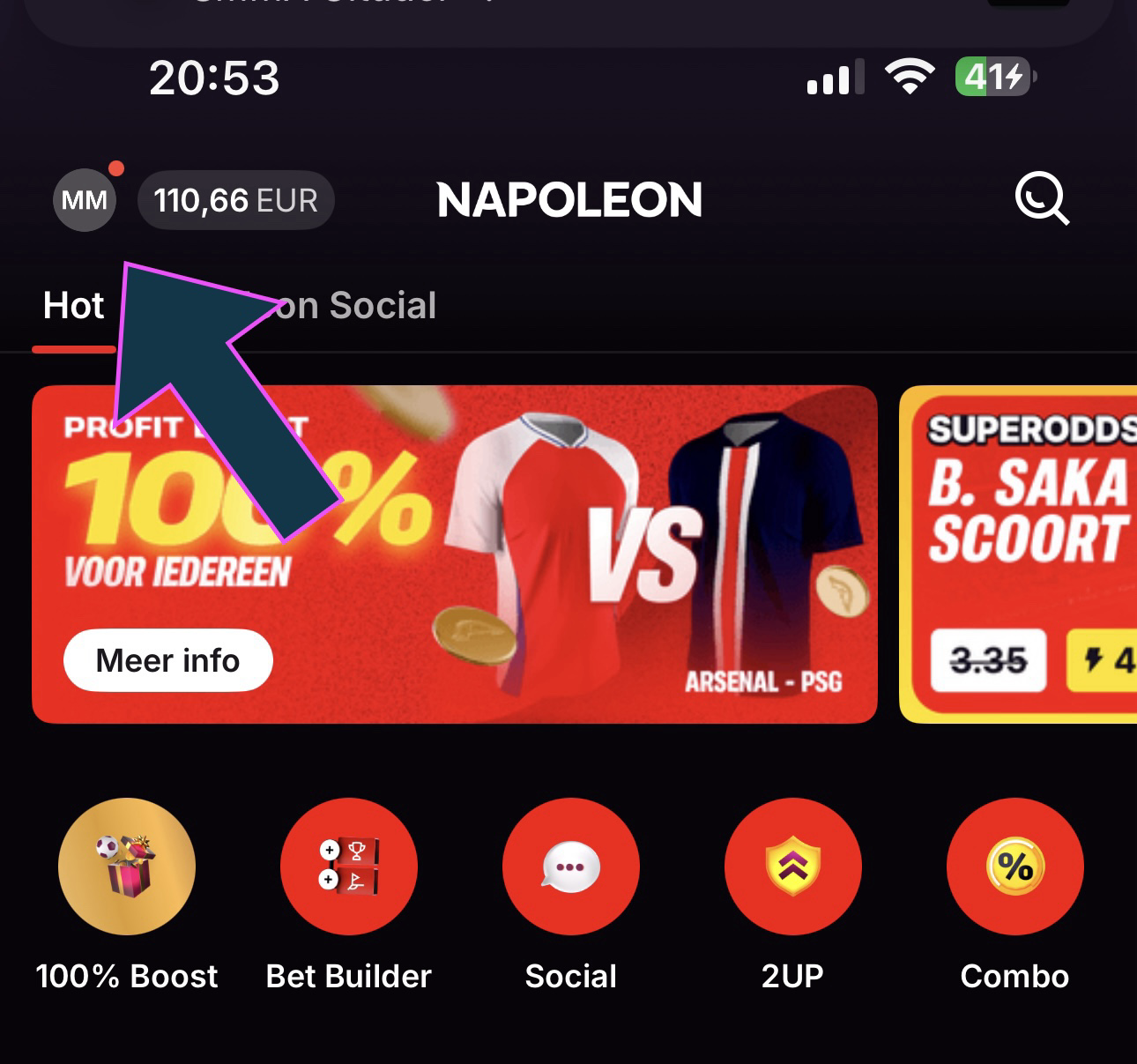Launch the Bet Builder icon

coord(349,867)
